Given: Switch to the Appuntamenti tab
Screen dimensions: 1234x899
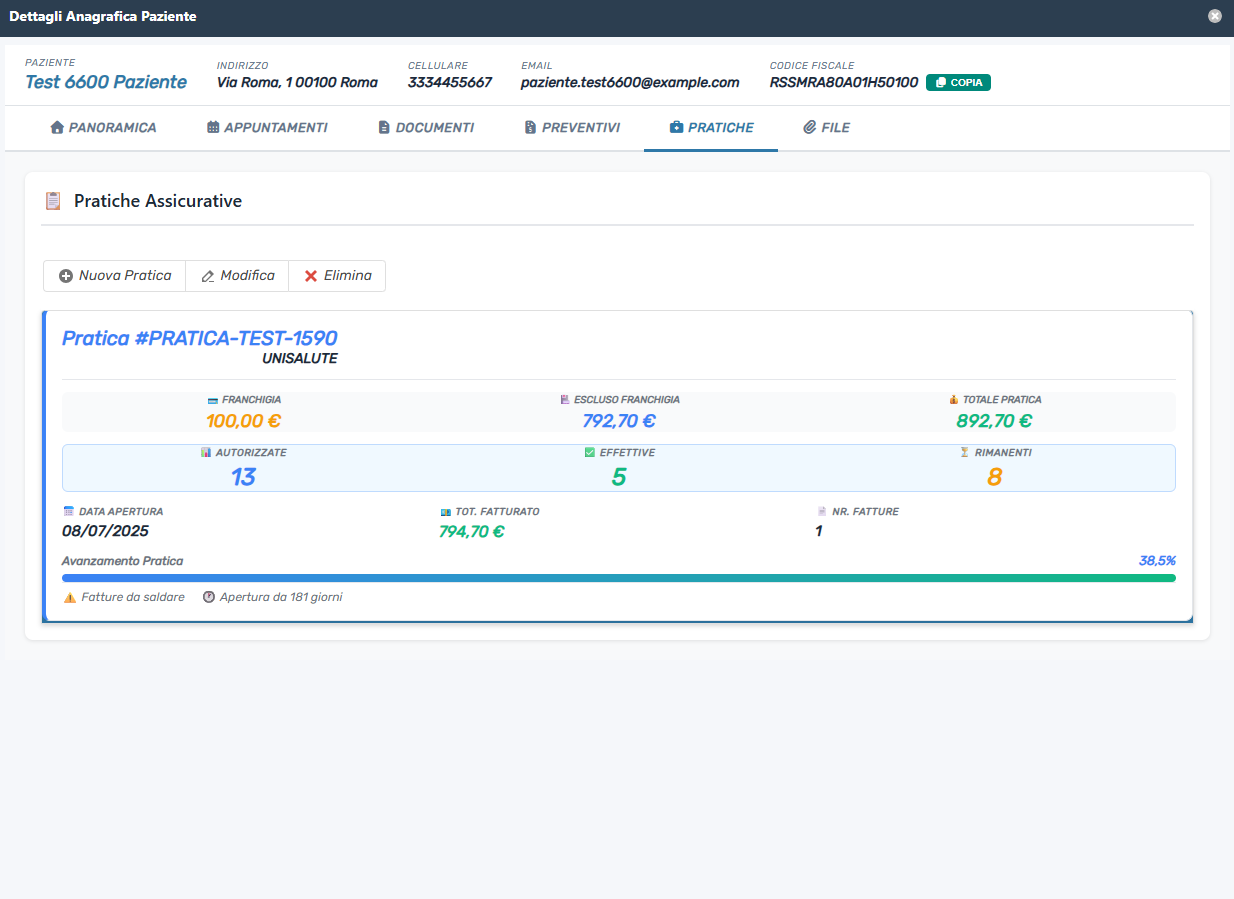Looking at the screenshot, I should point(267,128).
